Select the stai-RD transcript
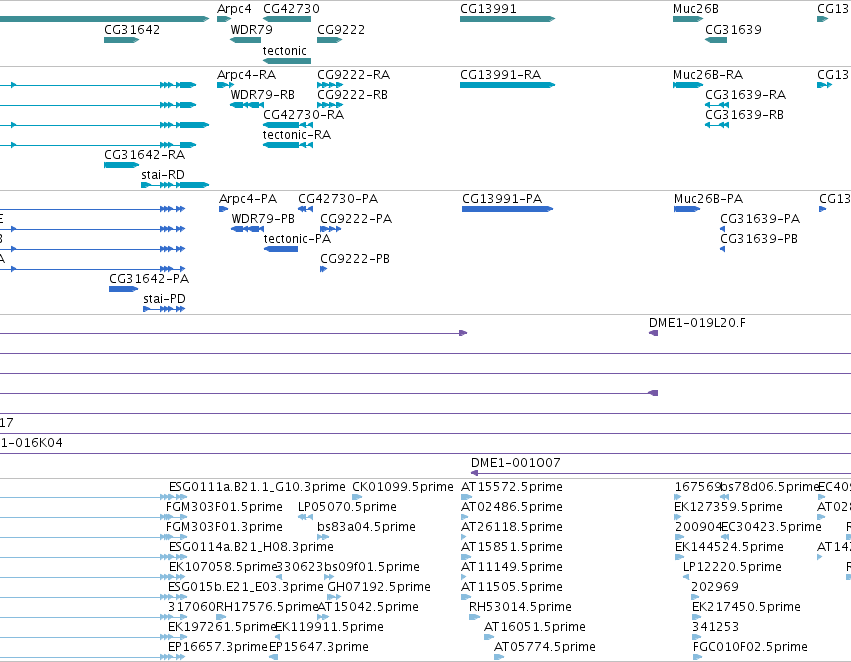 175,186
